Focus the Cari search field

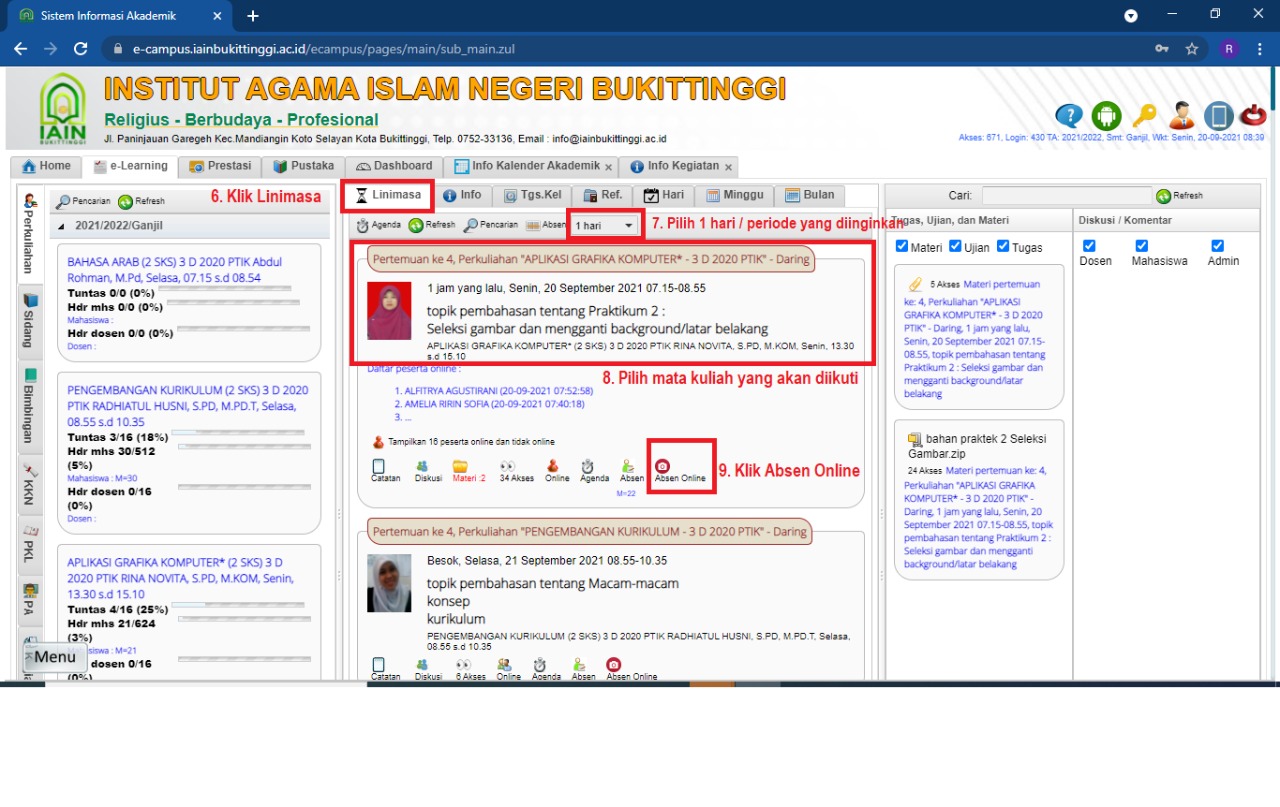point(1066,196)
